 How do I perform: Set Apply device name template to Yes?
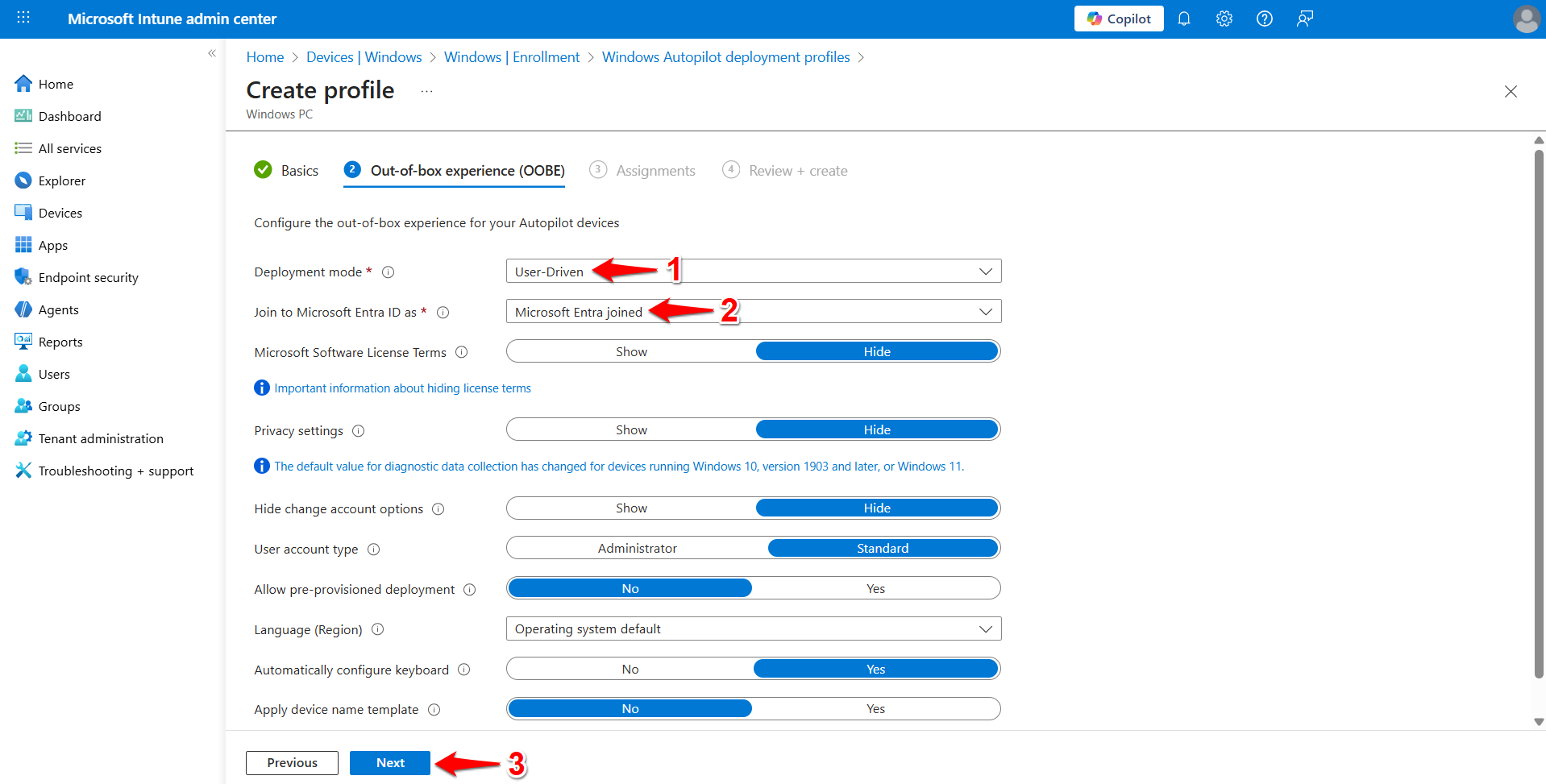coord(876,708)
